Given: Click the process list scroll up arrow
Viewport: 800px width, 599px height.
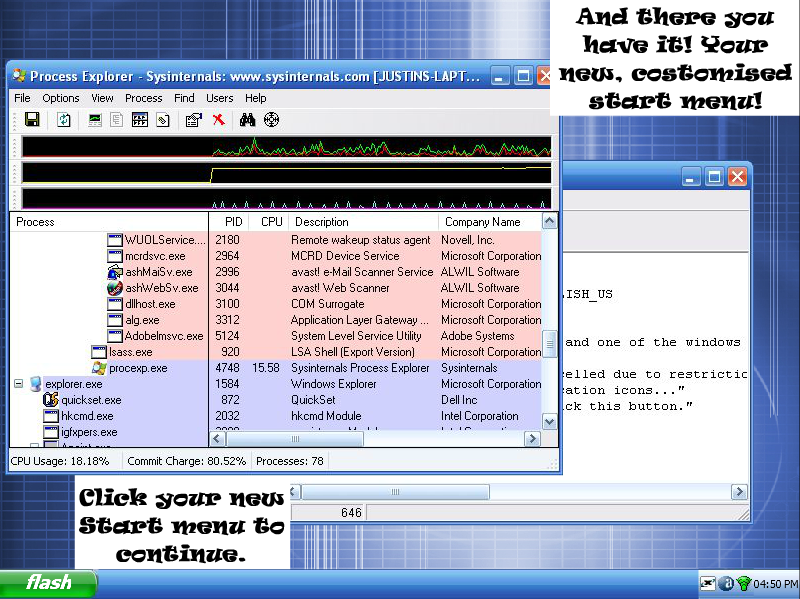Looking at the screenshot, I should tap(549, 221).
